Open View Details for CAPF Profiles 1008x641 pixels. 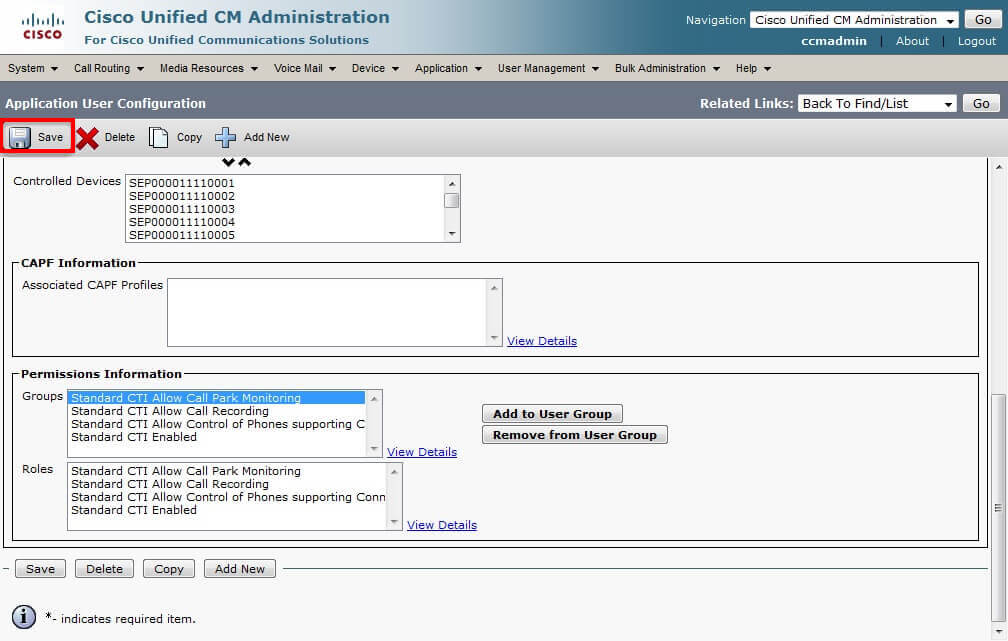coord(542,341)
